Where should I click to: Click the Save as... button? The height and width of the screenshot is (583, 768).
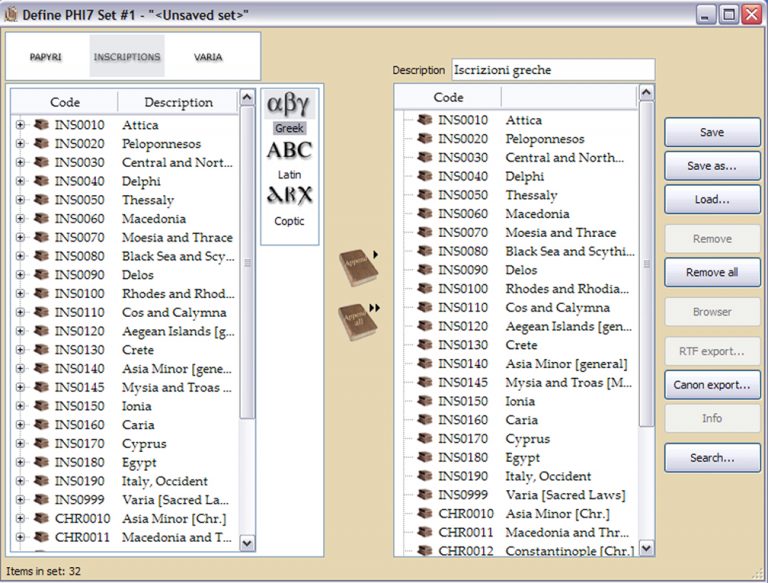click(712, 166)
